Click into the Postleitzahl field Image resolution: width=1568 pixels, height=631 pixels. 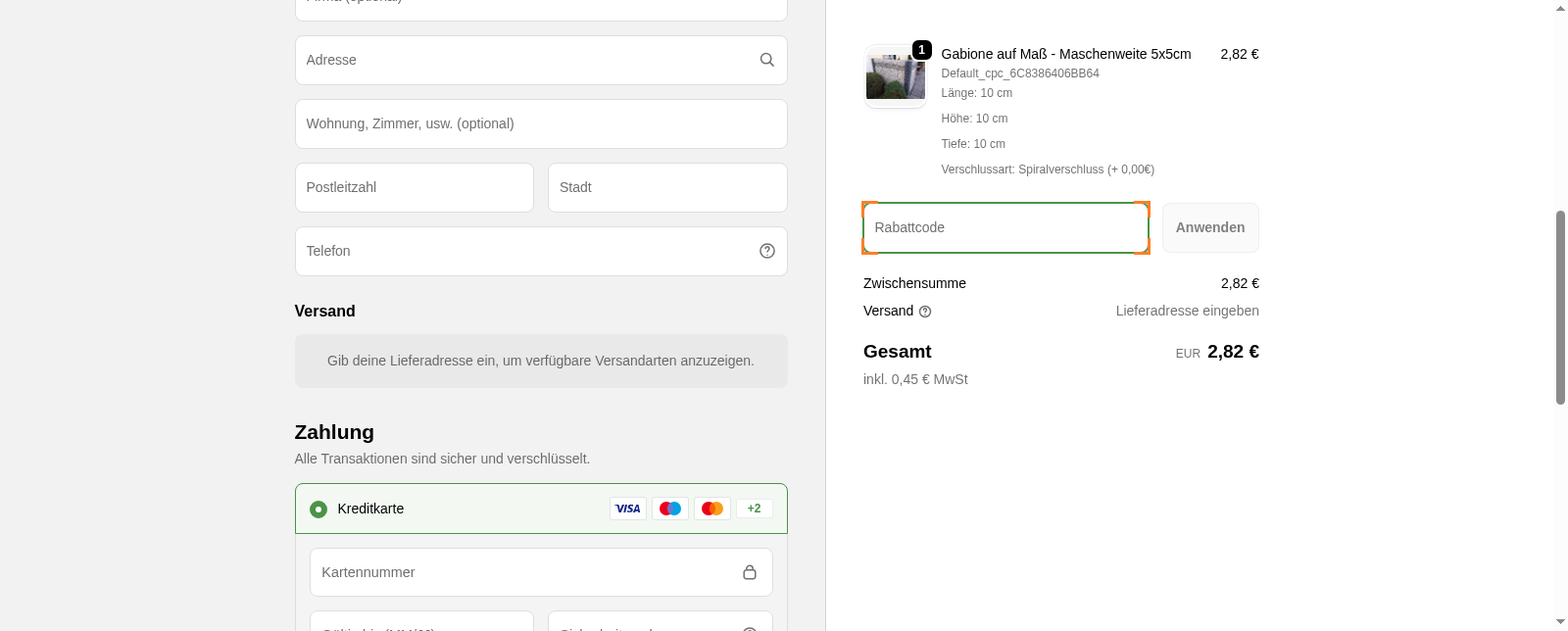pos(414,187)
